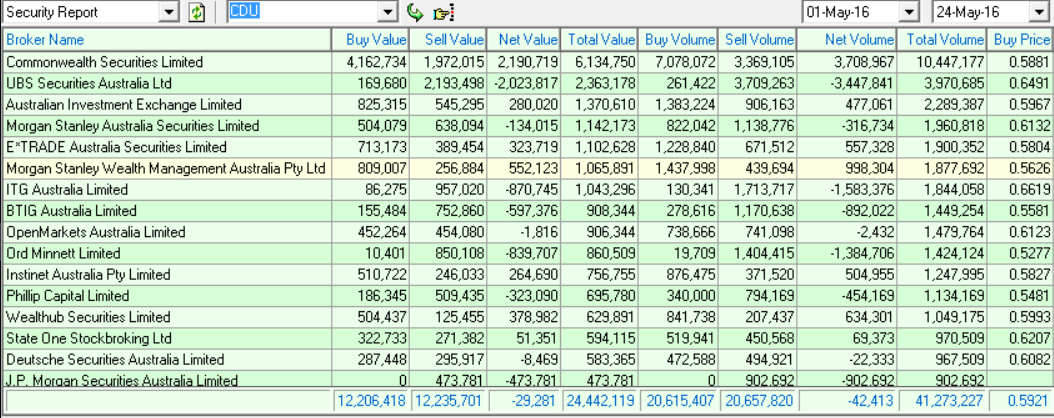
Task: Click the hand-pointing folder lookup icon
Action: pyautogui.click(x=444, y=12)
